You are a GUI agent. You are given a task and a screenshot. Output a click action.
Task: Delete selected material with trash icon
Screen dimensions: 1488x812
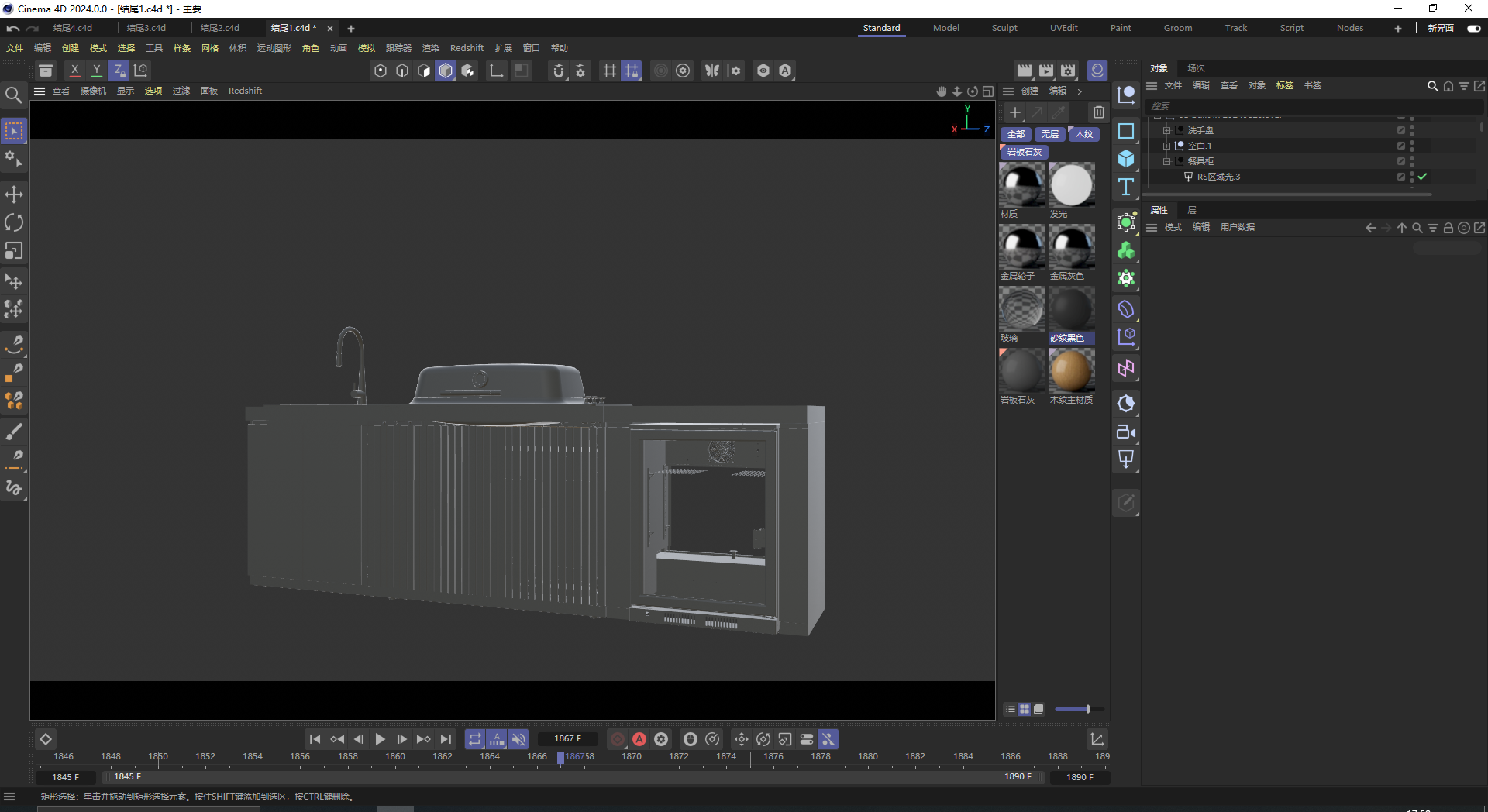point(1098,112)
